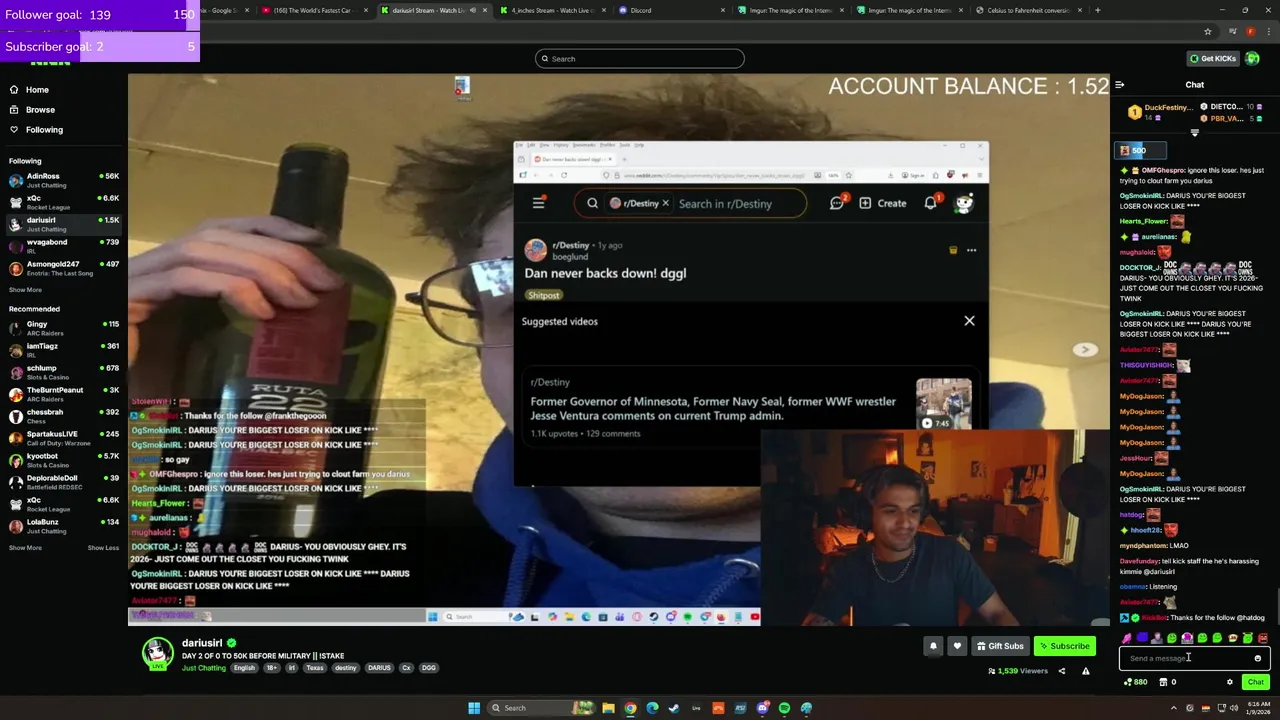Viewport: 1280px width, 720px height.
Task: Open chessbrah recommended channel
Action: point(63,416)
